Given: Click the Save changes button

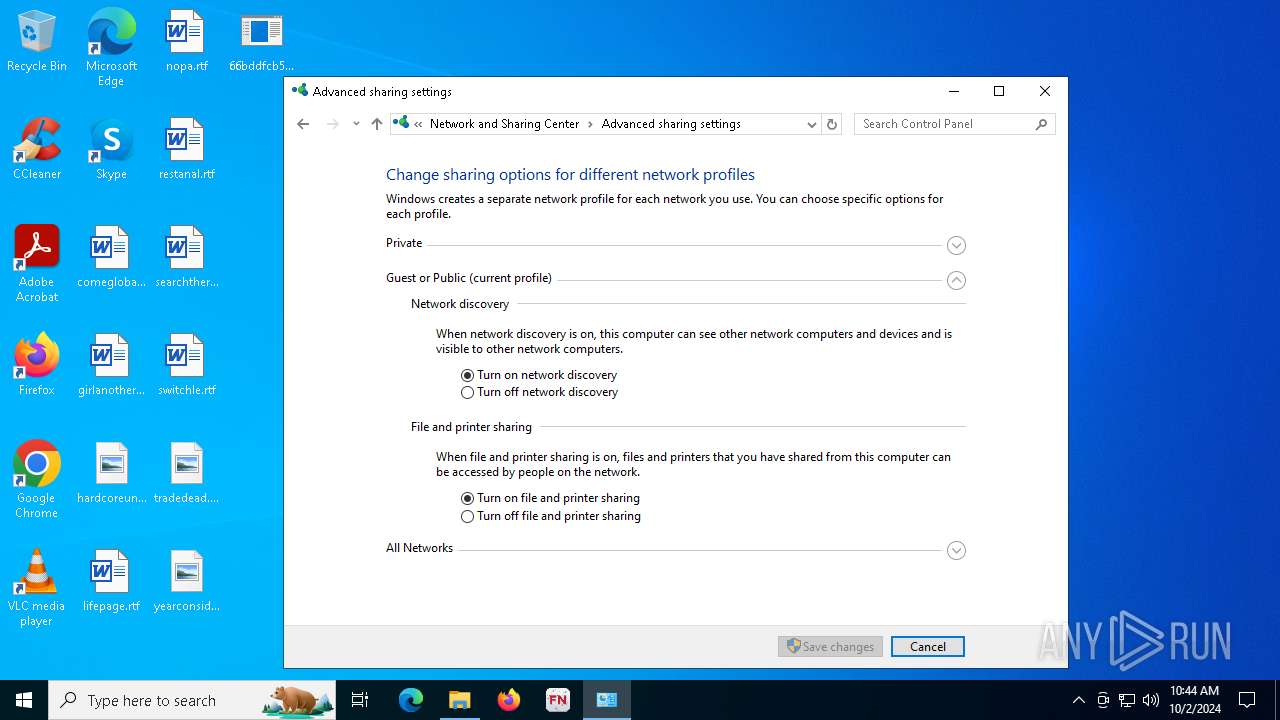Looking at the screenshot, I should [x=830, y=647].
